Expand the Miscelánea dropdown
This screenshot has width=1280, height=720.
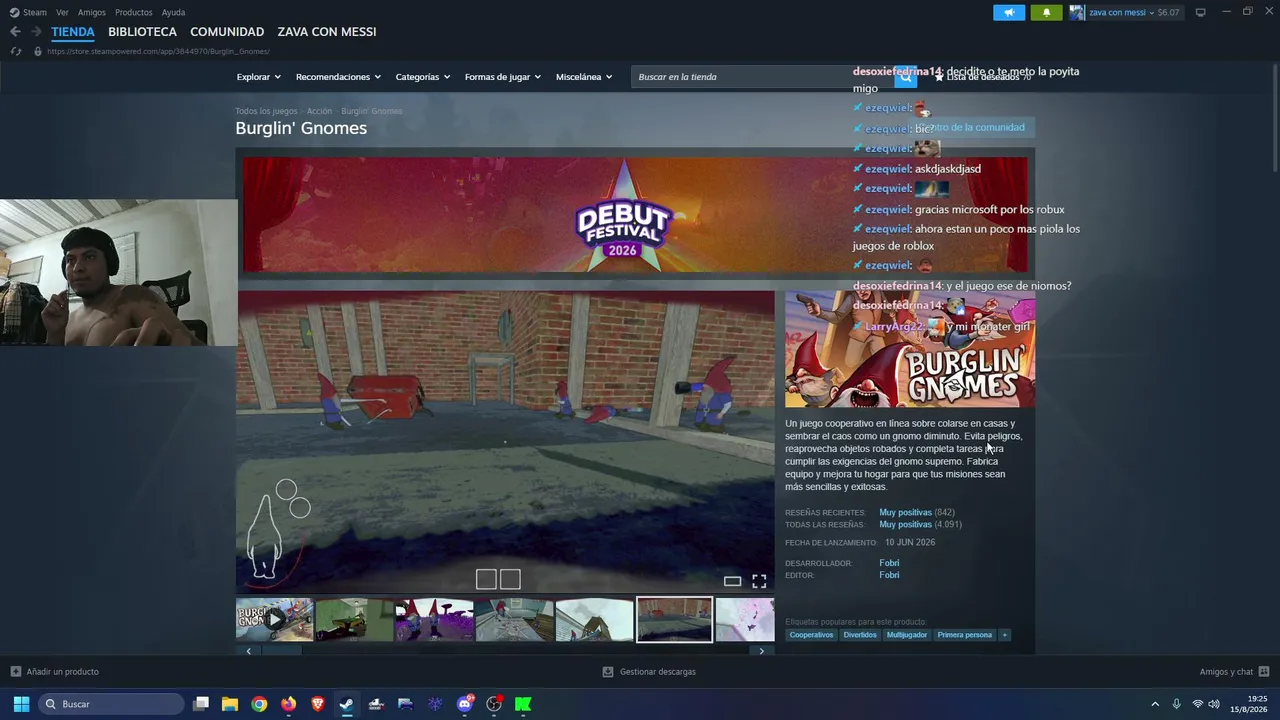pos(584,77)
